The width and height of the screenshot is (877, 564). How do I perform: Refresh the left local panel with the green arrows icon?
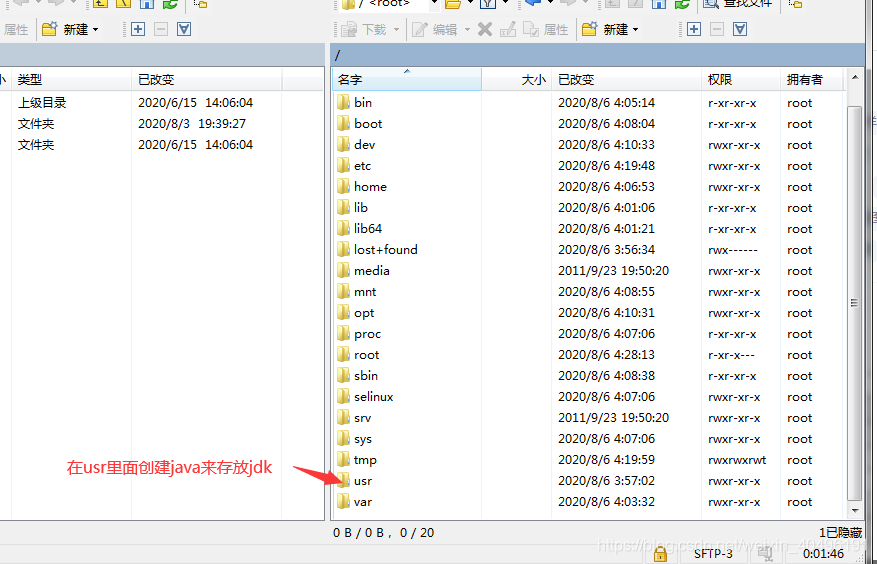pyautogui.click(x=170, y=4)
